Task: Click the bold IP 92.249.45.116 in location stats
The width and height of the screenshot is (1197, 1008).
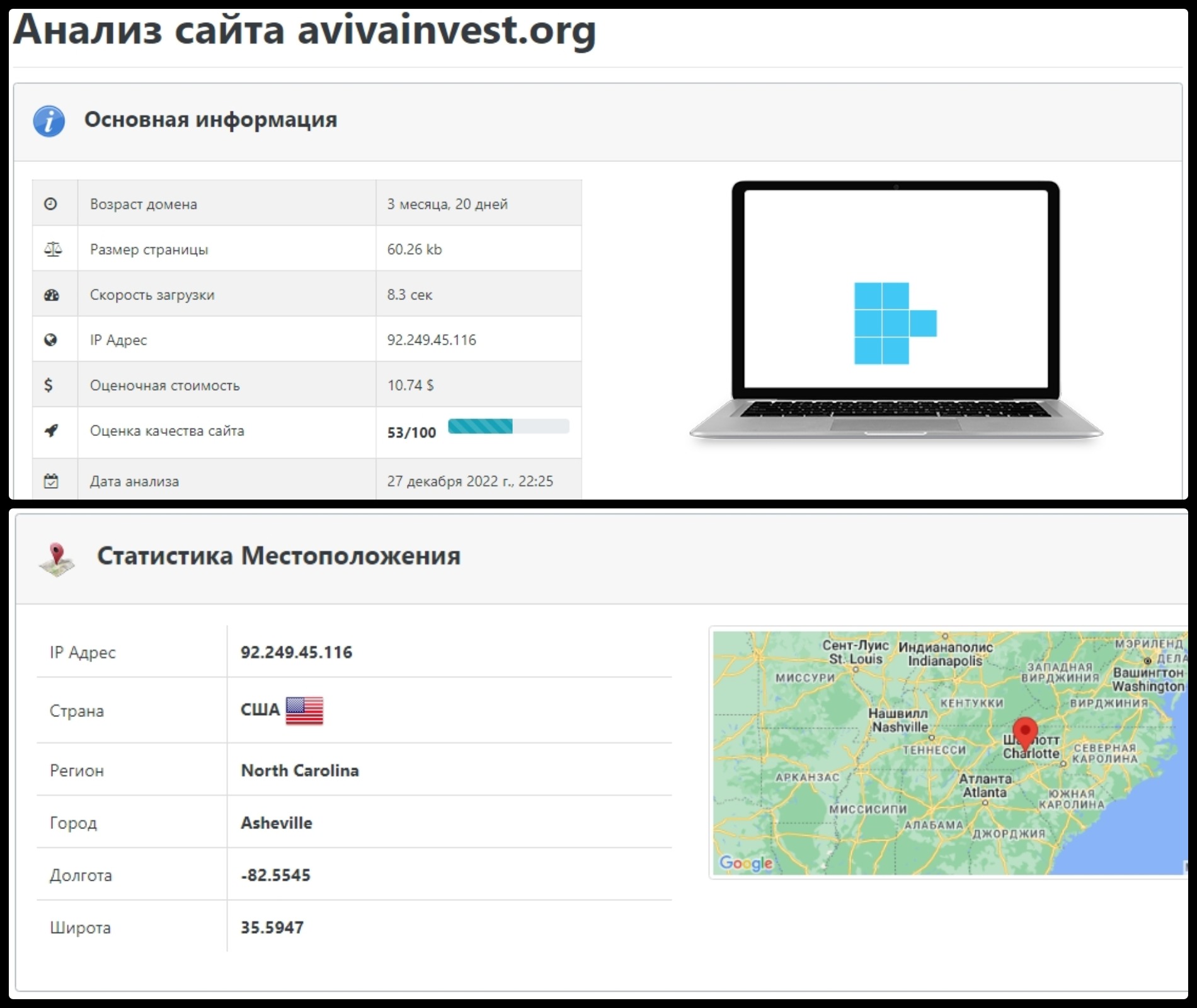Action: (296, 652)
